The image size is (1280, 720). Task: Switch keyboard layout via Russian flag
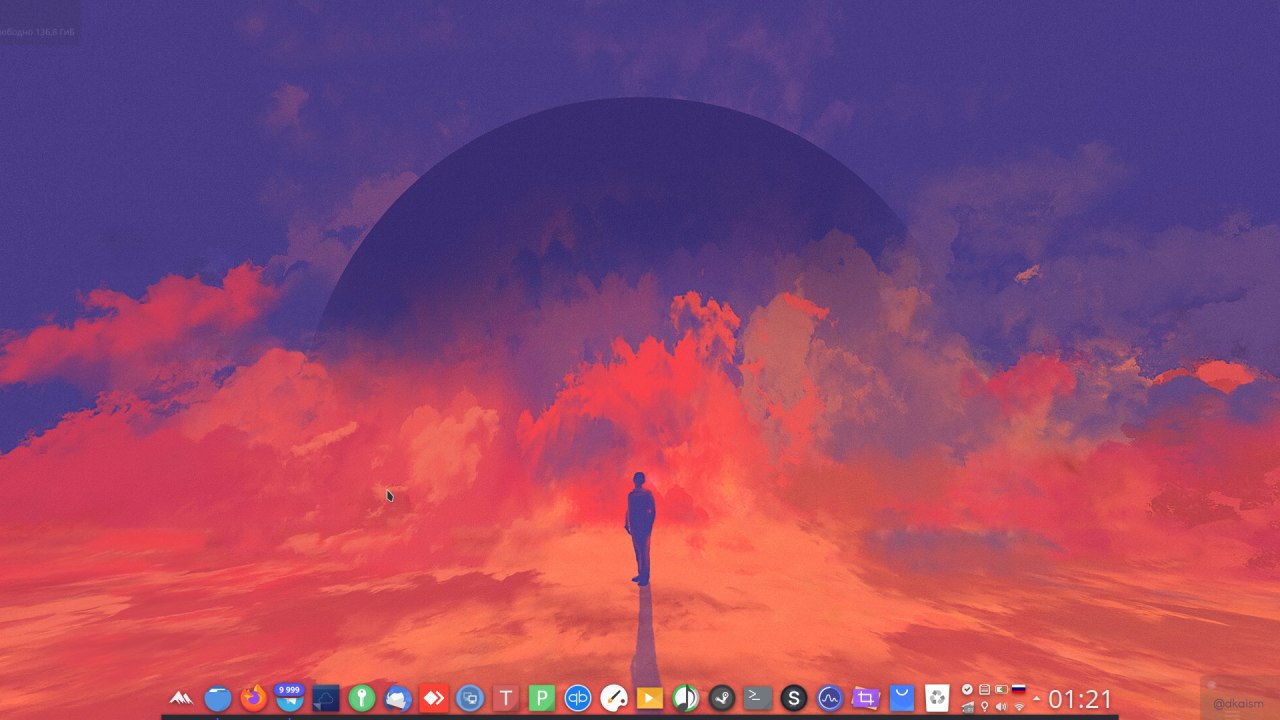1019,689
